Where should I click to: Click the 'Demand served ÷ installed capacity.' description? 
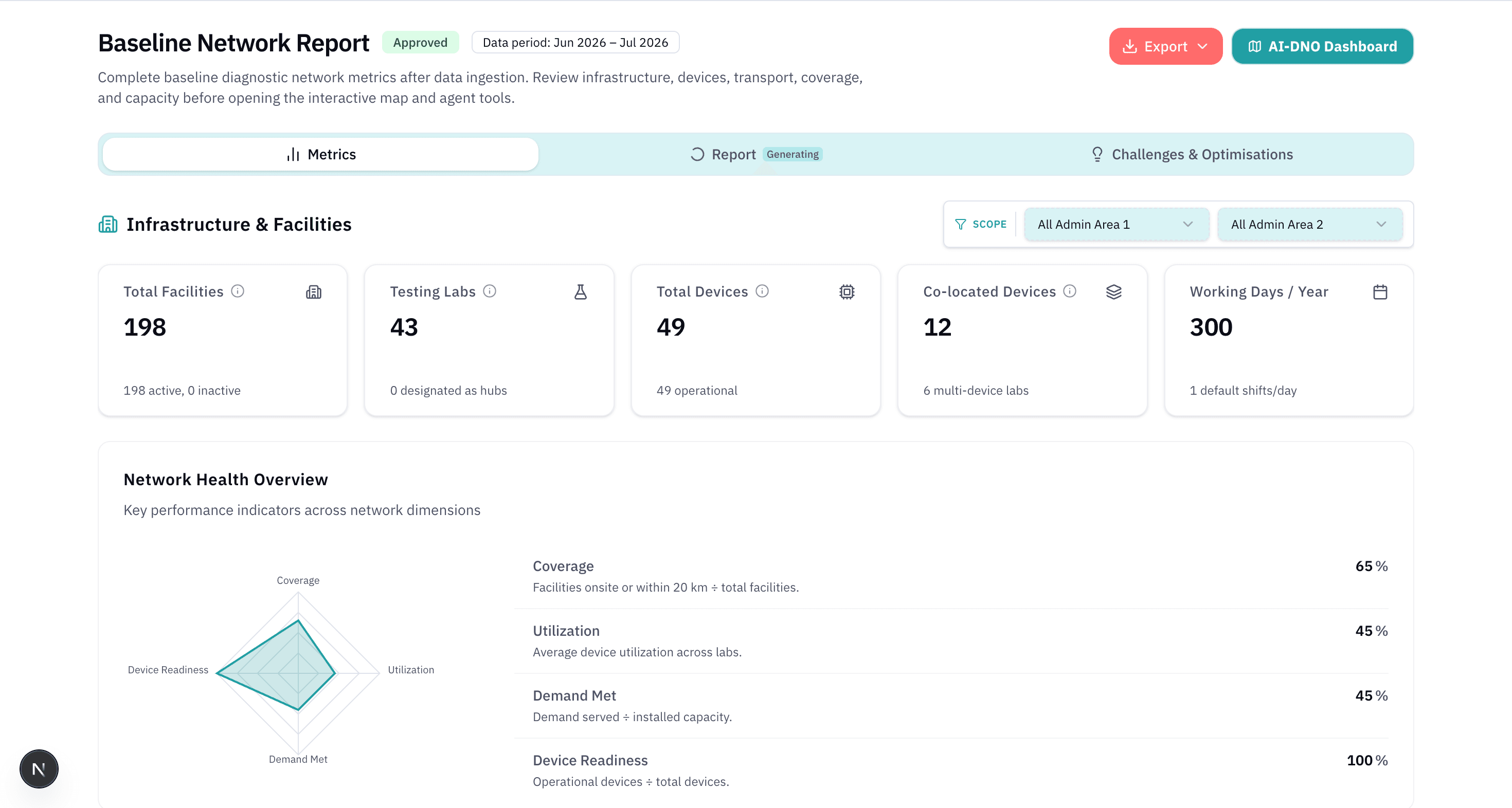pos(632,717)
